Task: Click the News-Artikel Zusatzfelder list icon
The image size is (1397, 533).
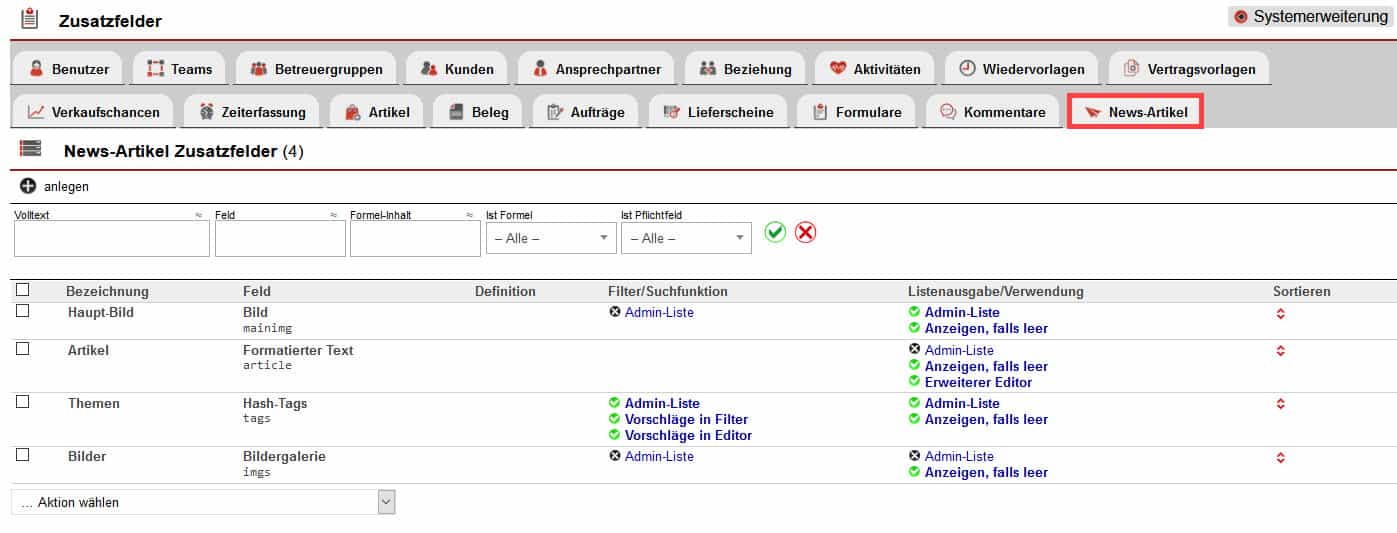Action: click(x=31, y=150)
